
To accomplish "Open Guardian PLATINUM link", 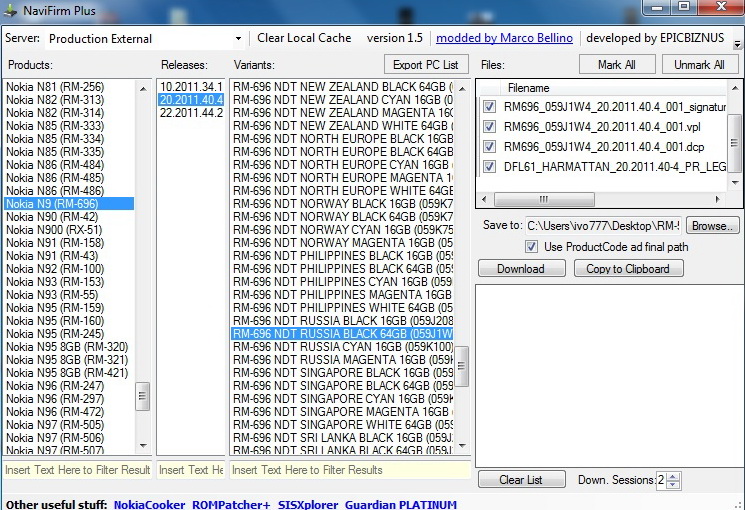I will click(401, 505).
